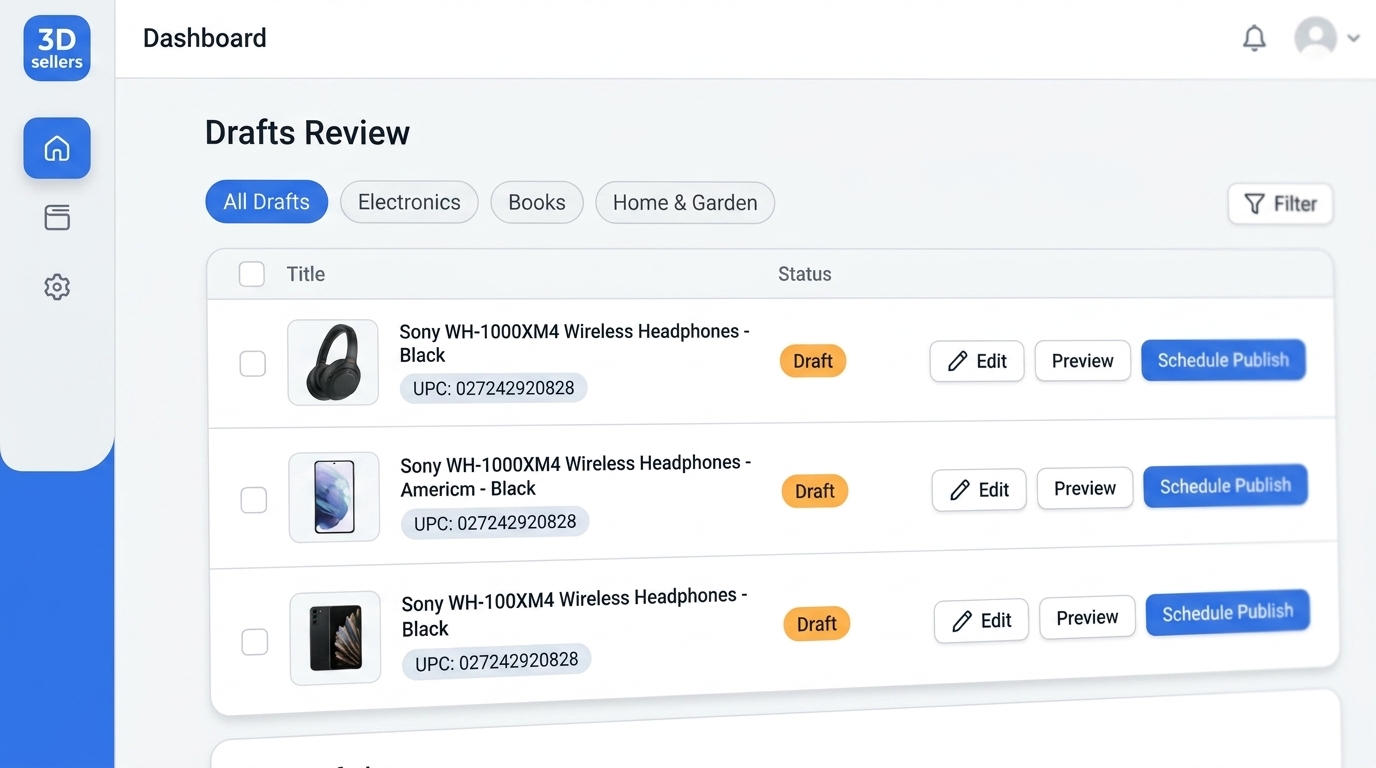Open the purple phone thumbnail
Screen dimensions: 1376x768
[x=334, y=497]
